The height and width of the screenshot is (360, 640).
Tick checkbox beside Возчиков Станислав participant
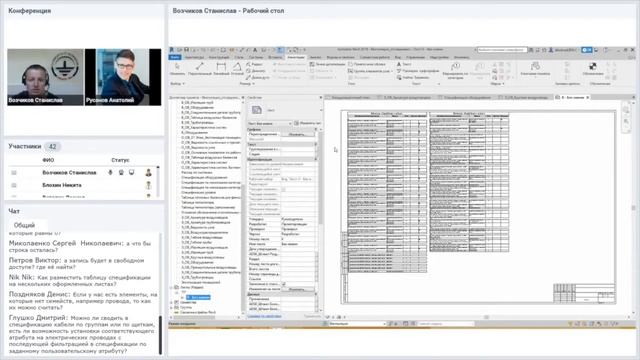point(14,173)
